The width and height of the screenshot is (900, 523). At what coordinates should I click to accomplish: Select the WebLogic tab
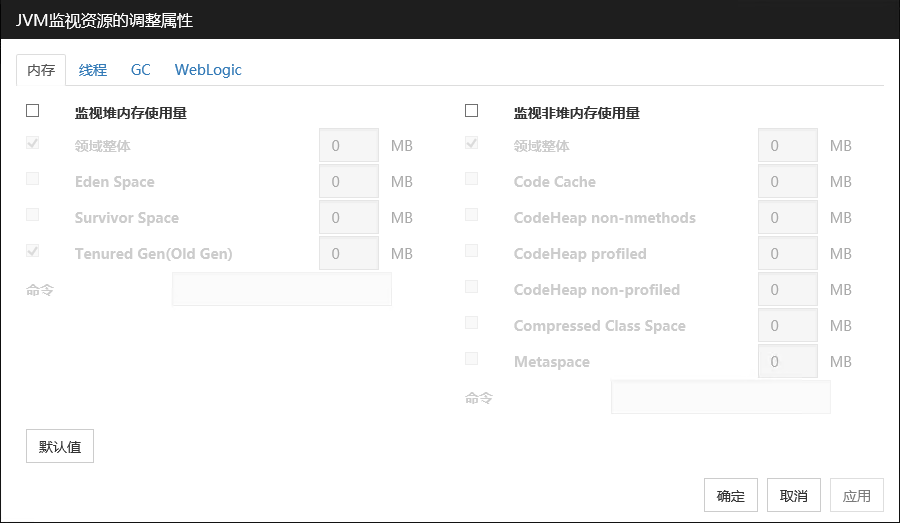pyautogui.click(x=208, y=70)
